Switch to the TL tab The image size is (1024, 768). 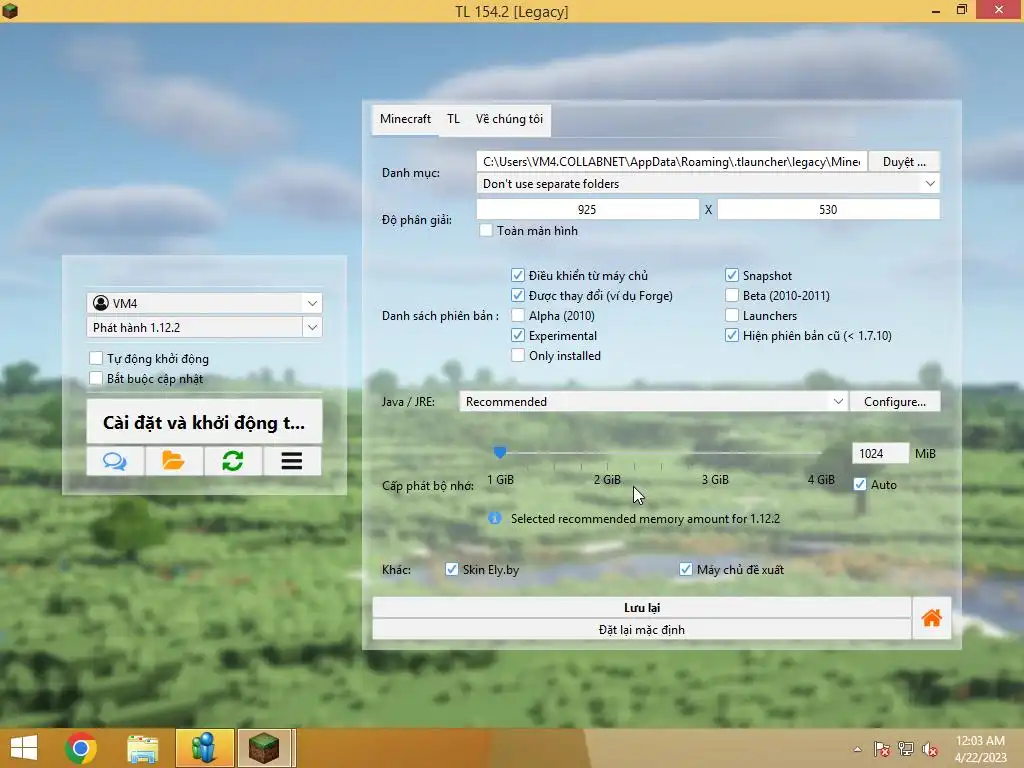pyautogui.click(x=453, y=119)
